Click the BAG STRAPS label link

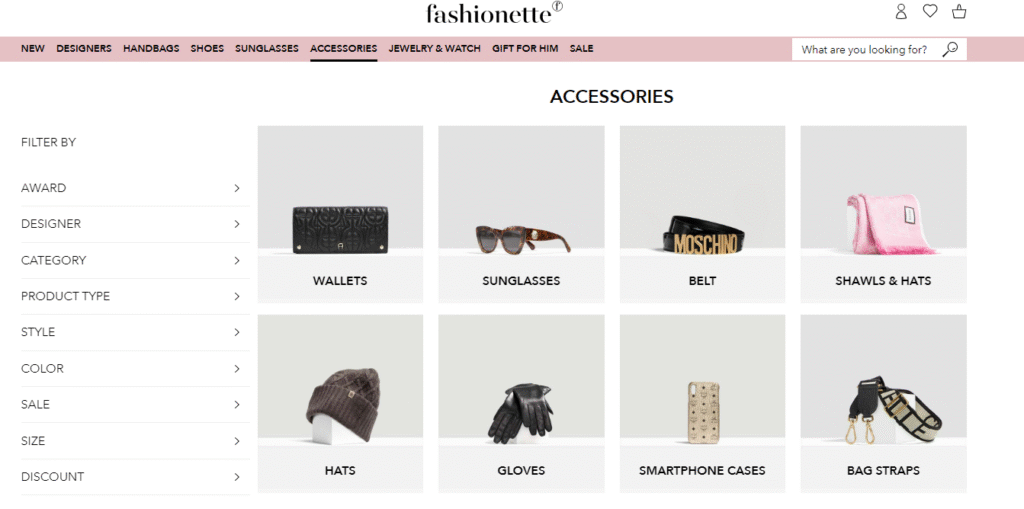[x=883, y=470]
